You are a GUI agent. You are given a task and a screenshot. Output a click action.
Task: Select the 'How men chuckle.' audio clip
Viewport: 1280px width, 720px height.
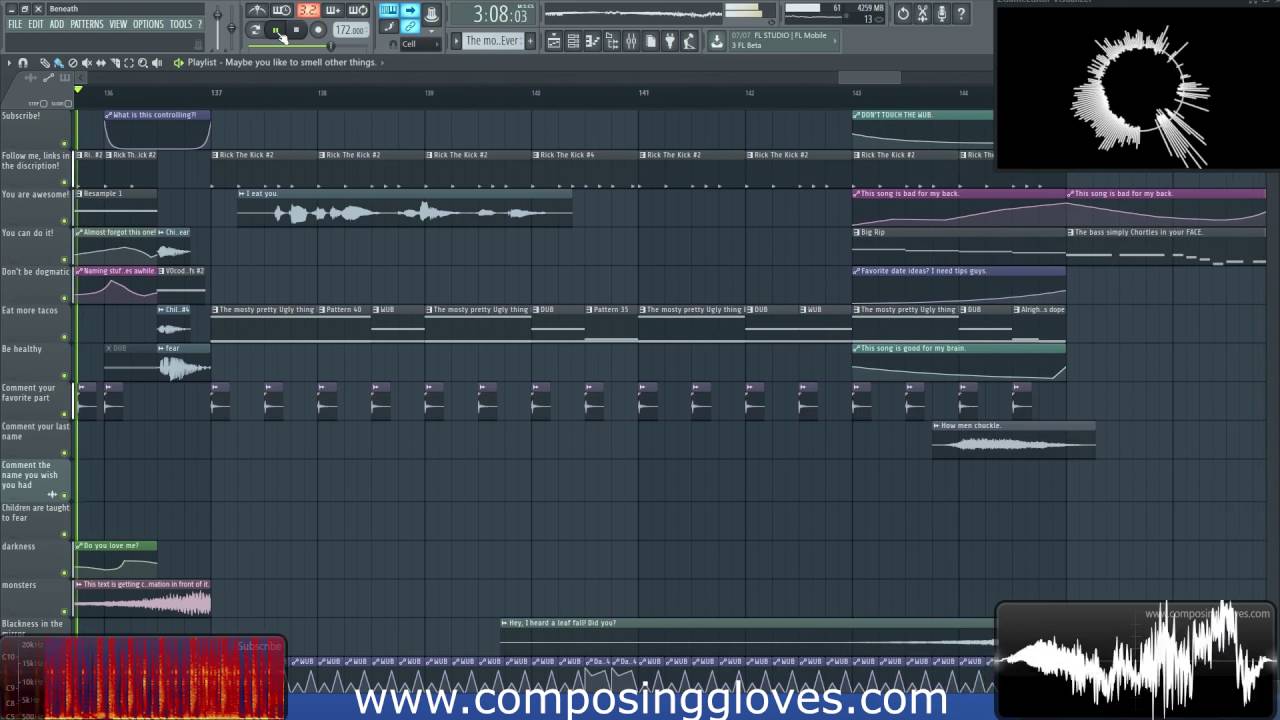click(x=1013, y=440)
